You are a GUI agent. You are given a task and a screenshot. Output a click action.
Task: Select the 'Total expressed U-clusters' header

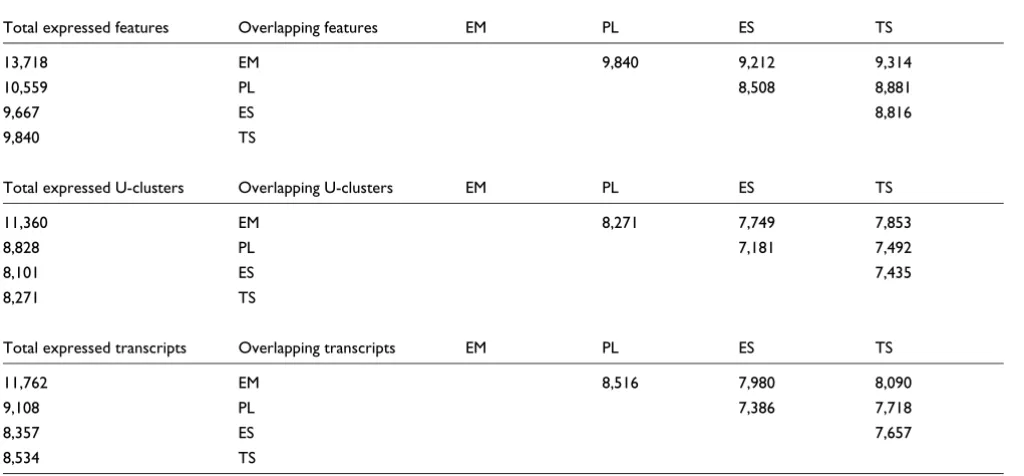93,188
